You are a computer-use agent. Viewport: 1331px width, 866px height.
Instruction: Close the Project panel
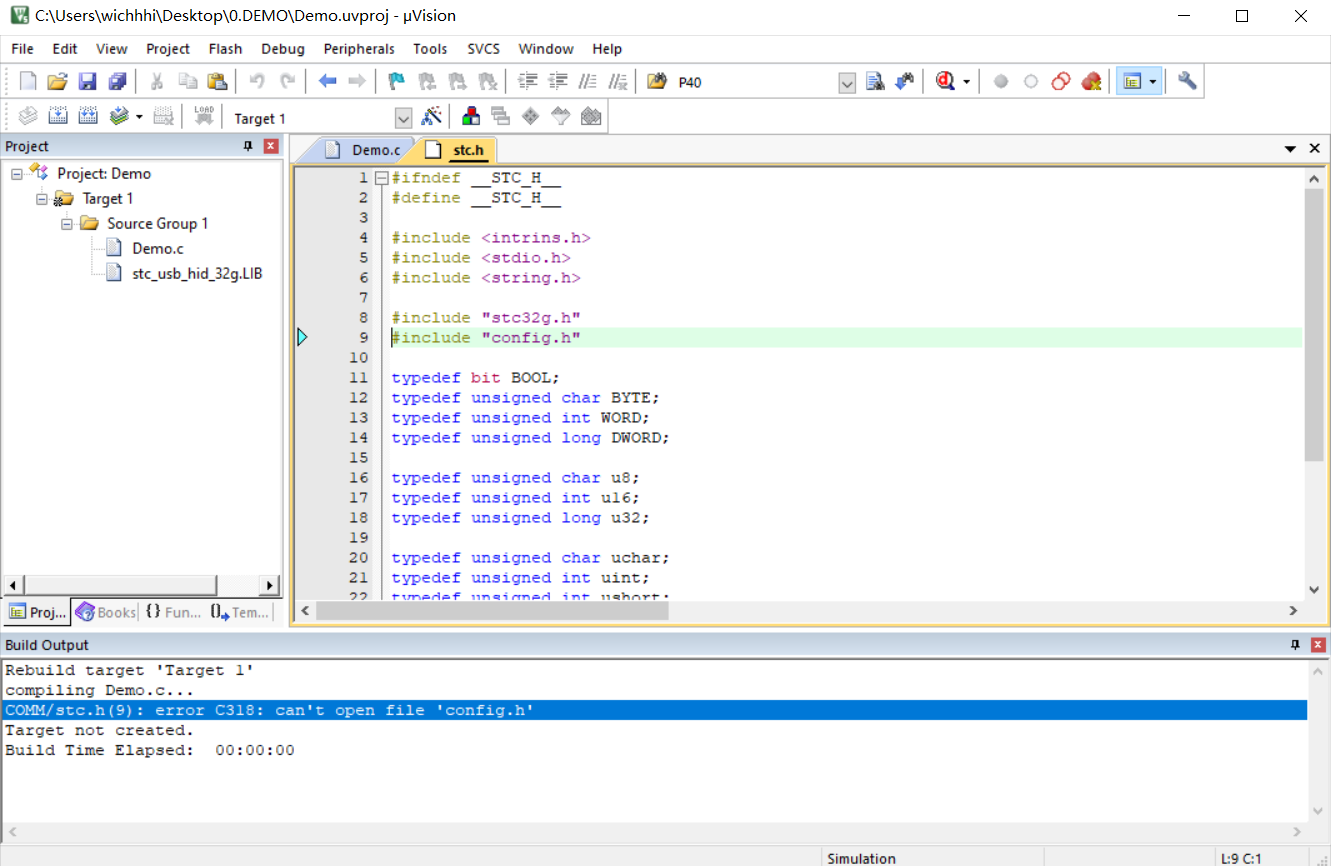tap(270, 146)
